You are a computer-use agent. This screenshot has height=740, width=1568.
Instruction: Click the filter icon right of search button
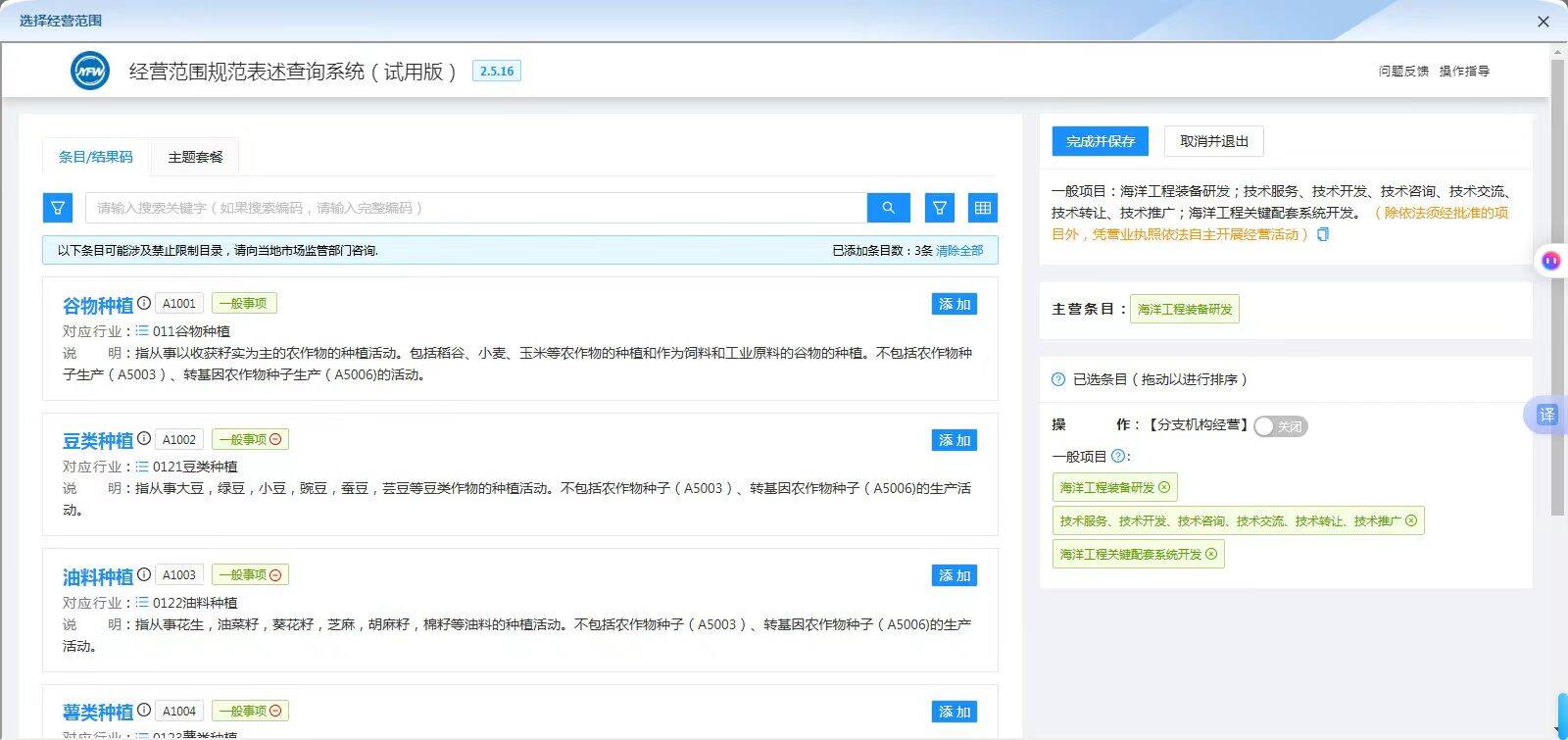(939, 208)
